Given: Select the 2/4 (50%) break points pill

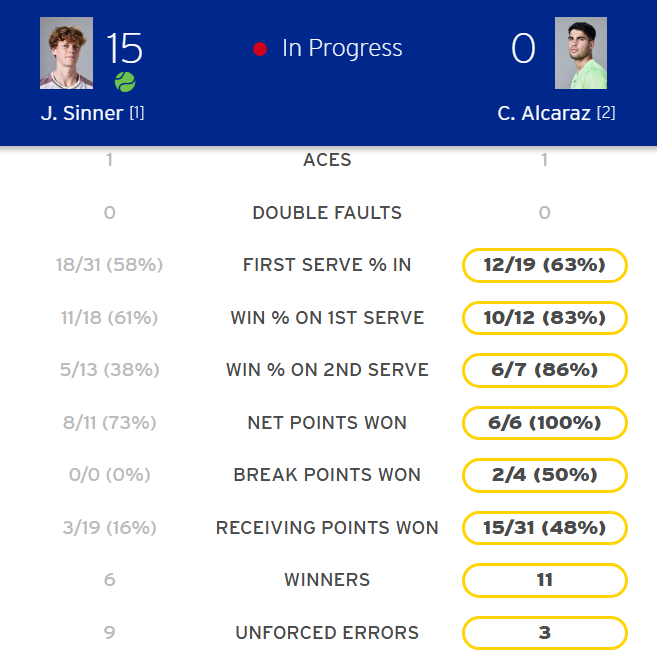Looking at the screenshot, I should coord(545,475).
